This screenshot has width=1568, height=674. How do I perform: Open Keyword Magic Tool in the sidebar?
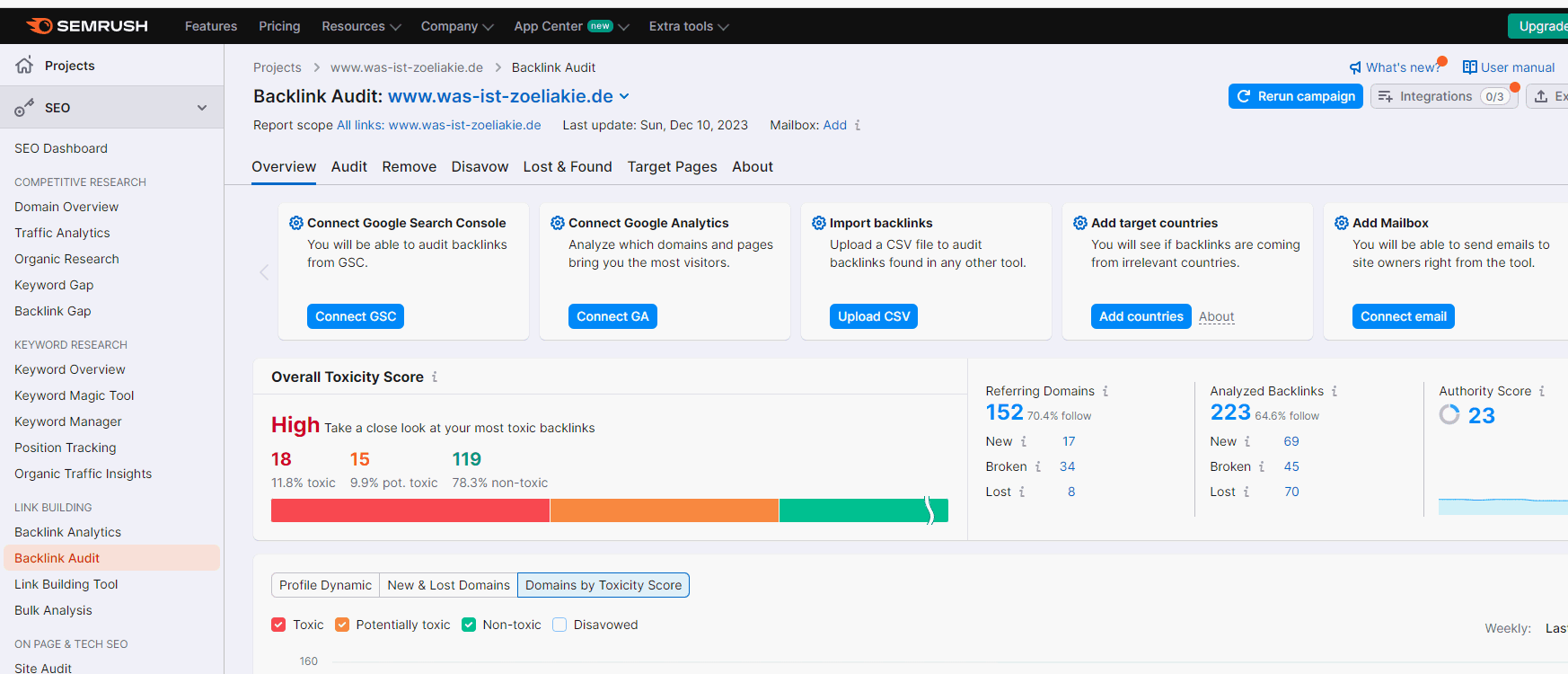pos(74,395)
